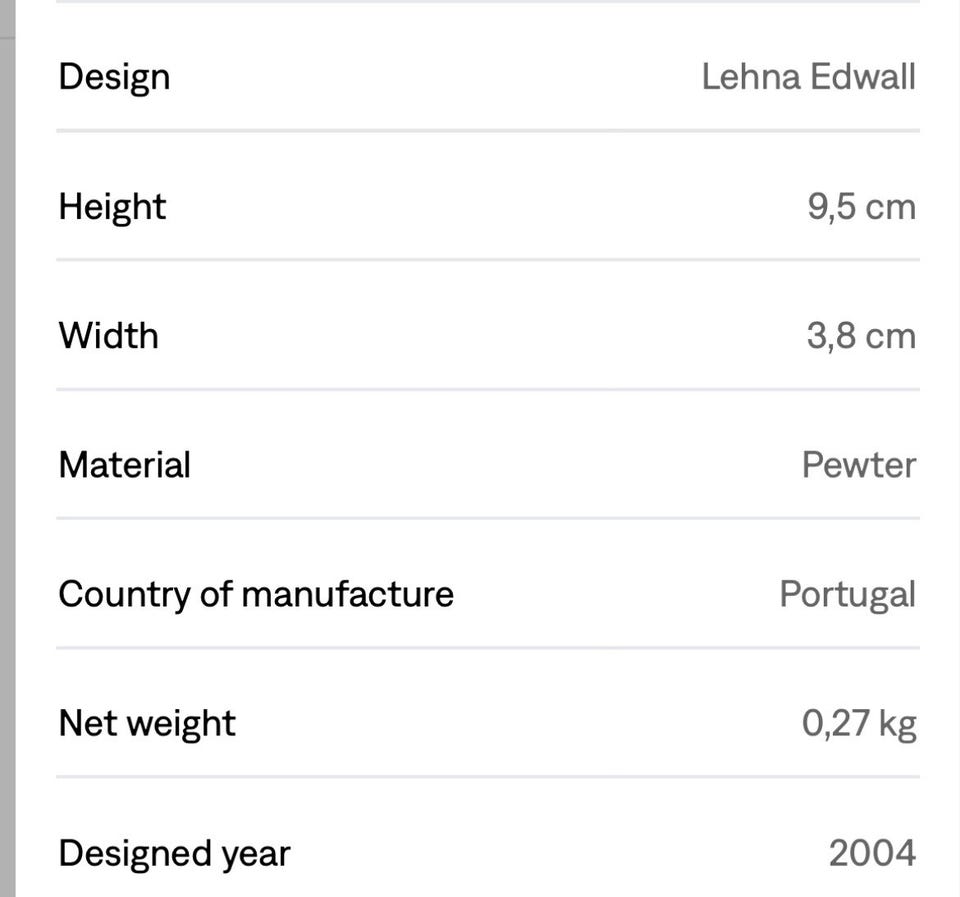Select the Lehna Edwall designer name

click(x=808, y=77)
